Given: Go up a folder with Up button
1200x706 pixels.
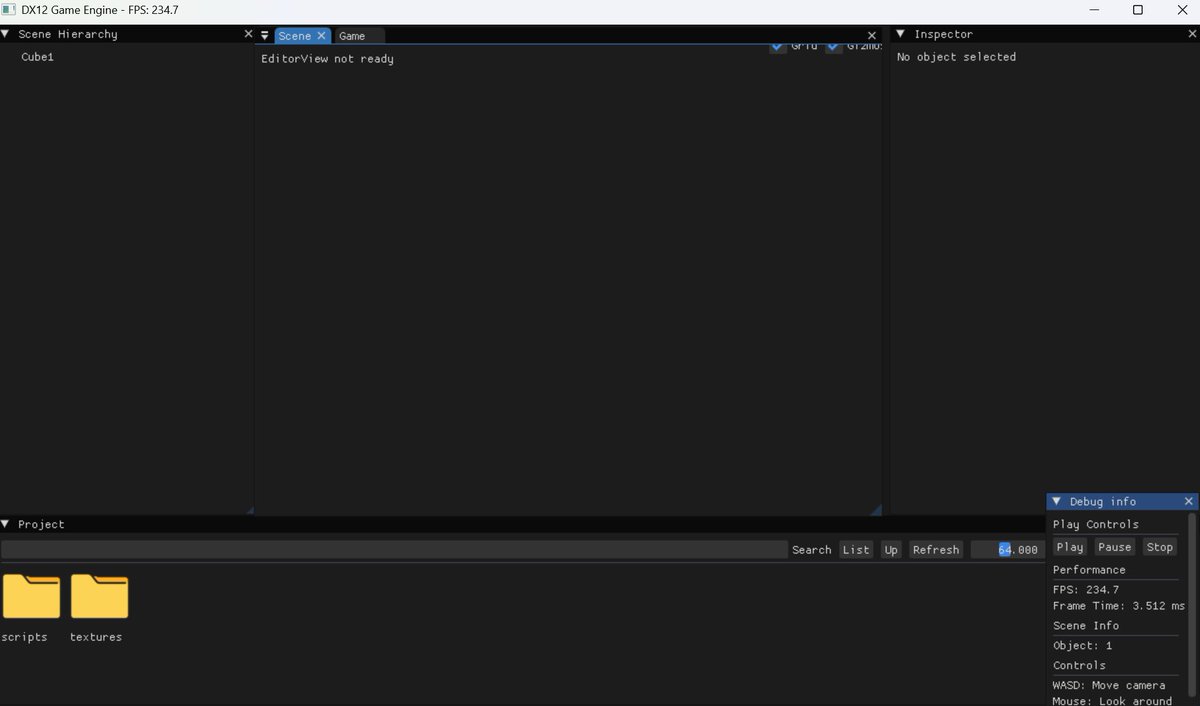Looking at the screenshot, I should [891, 550].
